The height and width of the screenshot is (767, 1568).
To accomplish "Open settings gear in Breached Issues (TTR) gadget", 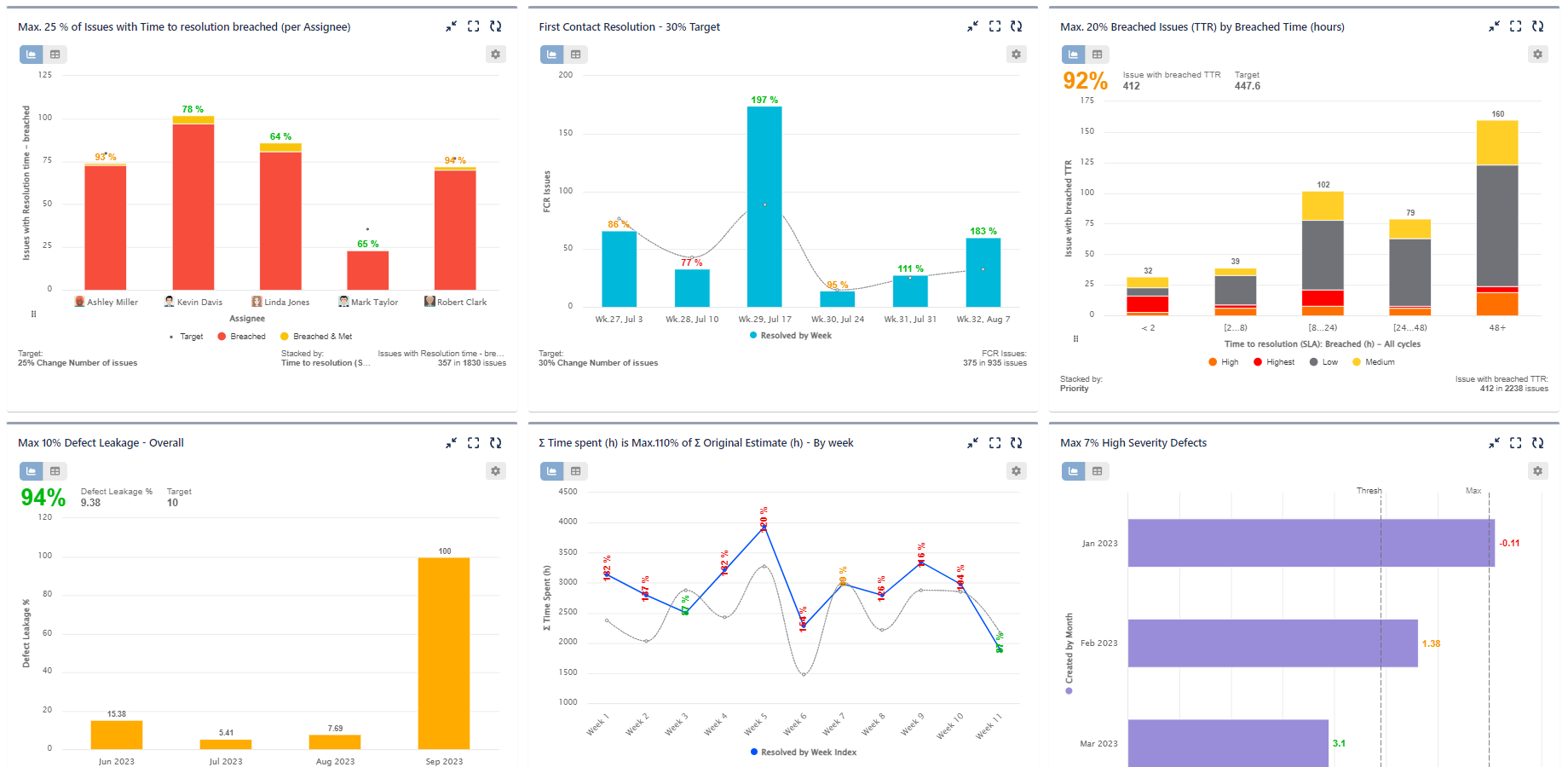I will 1537,55.
